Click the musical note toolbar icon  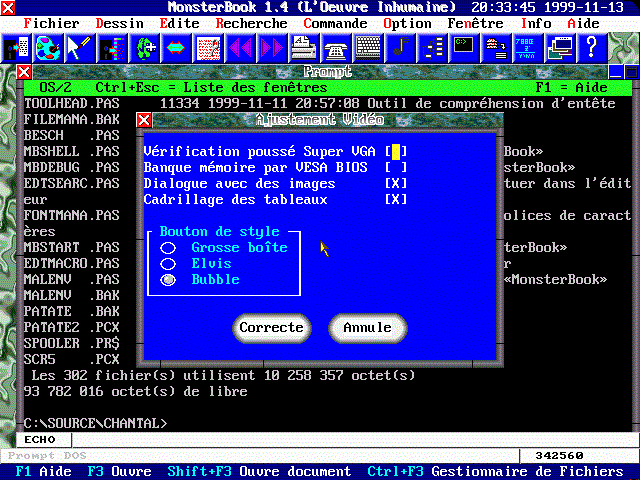(x=400, y=48)
